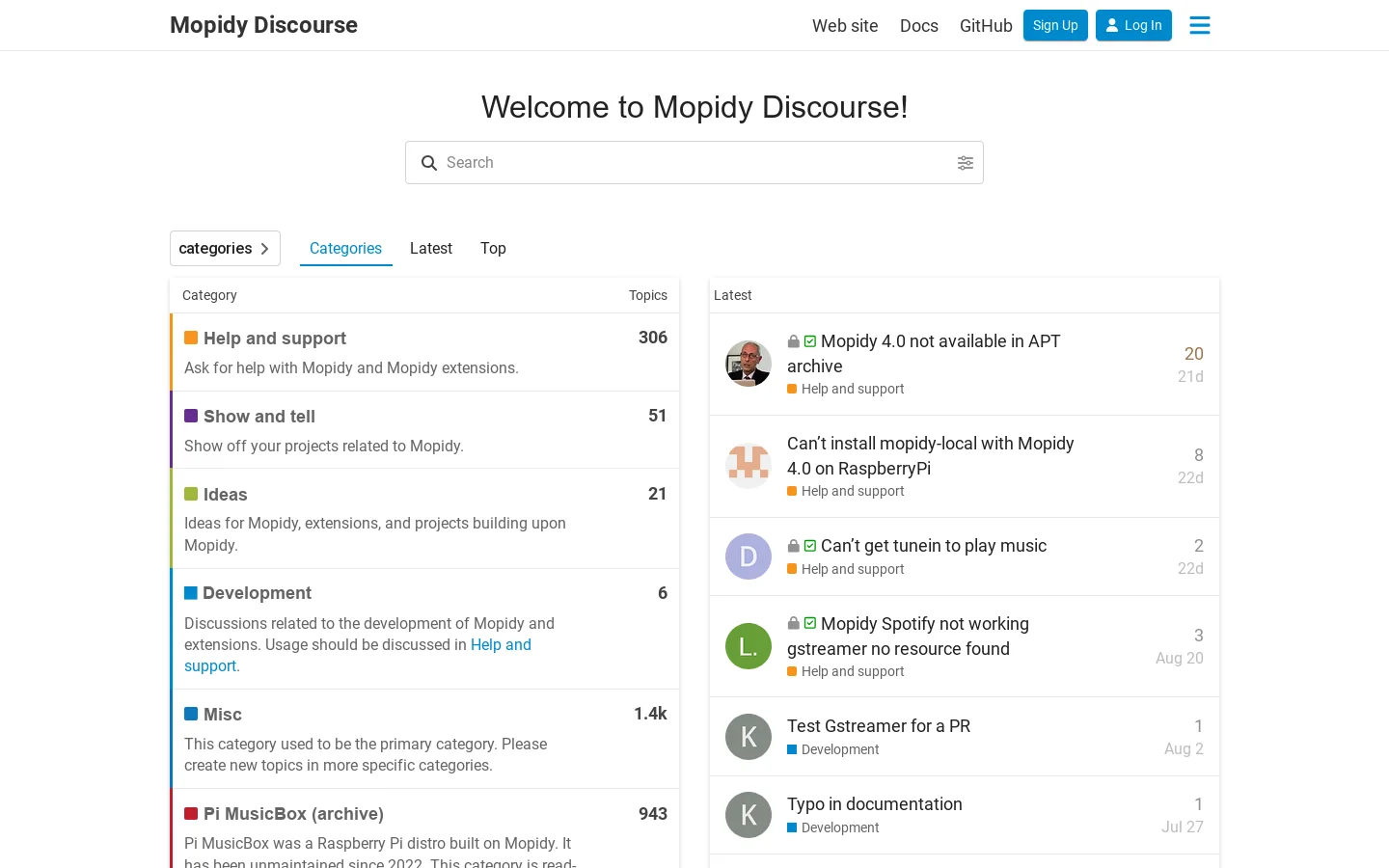Image resolution: width=1389 pixels, height=868 pixels.
Task: Open avatar of mopidy-local install topic poster
Action: coord(749,466)
